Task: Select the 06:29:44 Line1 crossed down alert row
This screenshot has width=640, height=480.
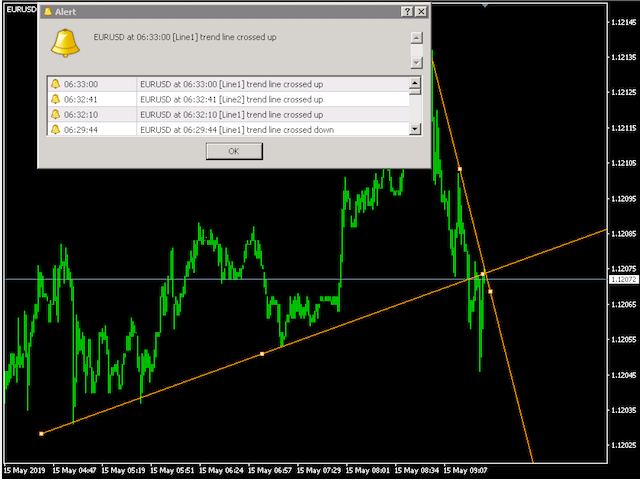Action: click(229, 130)
